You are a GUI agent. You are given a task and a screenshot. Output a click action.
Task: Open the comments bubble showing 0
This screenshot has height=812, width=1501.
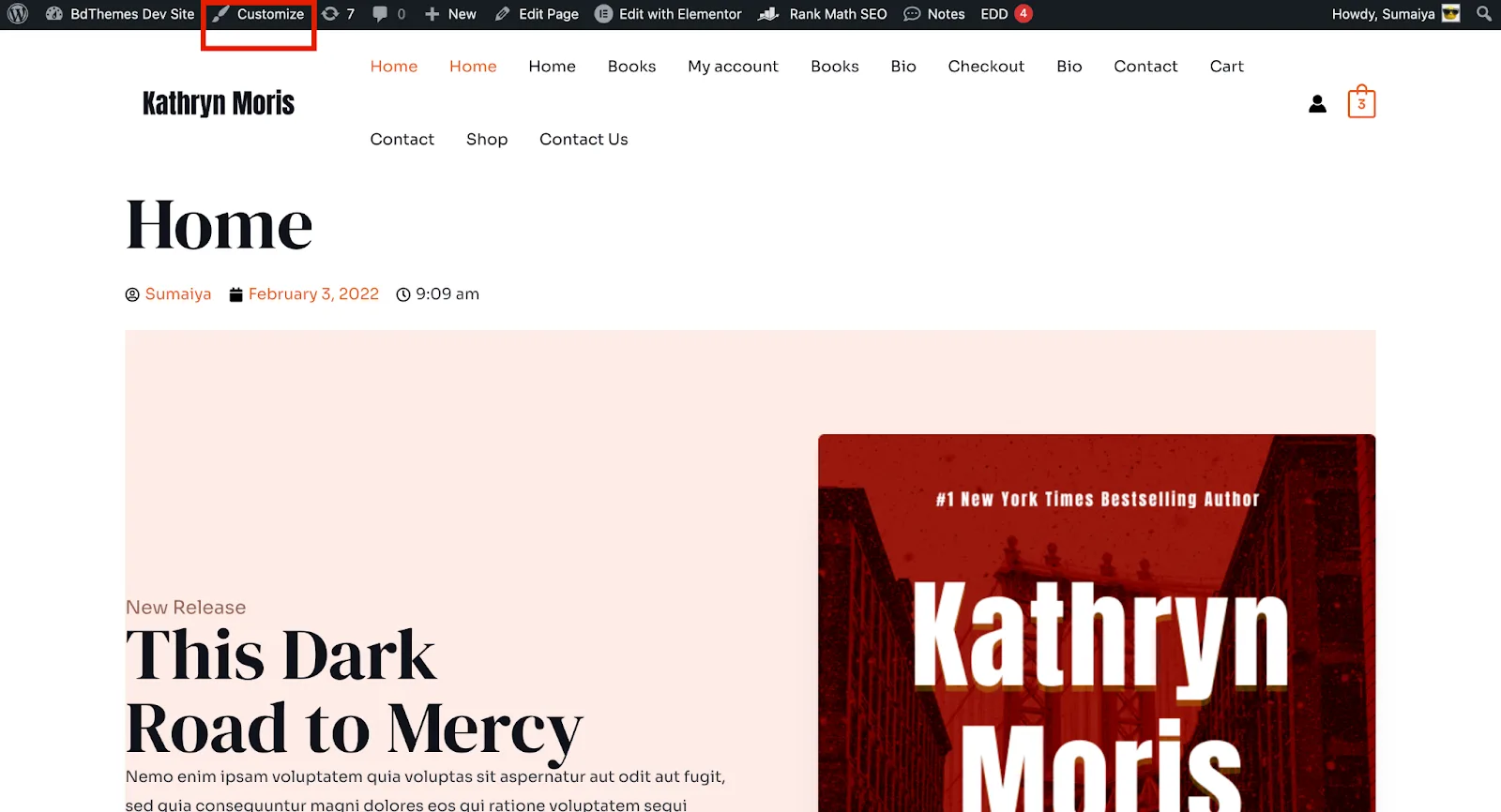point(389,14)
